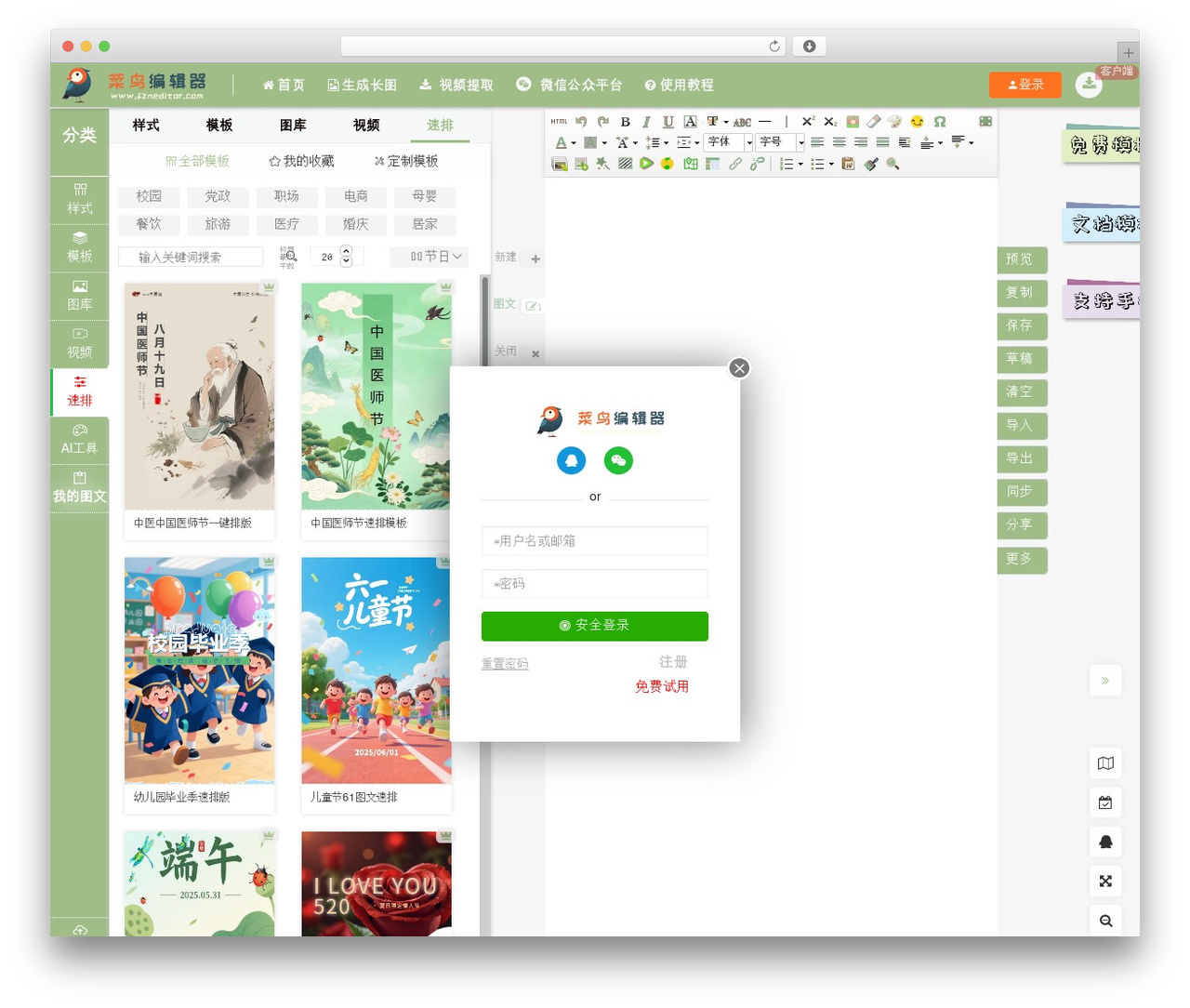Log in with WeChat icon

click(618, 460)
